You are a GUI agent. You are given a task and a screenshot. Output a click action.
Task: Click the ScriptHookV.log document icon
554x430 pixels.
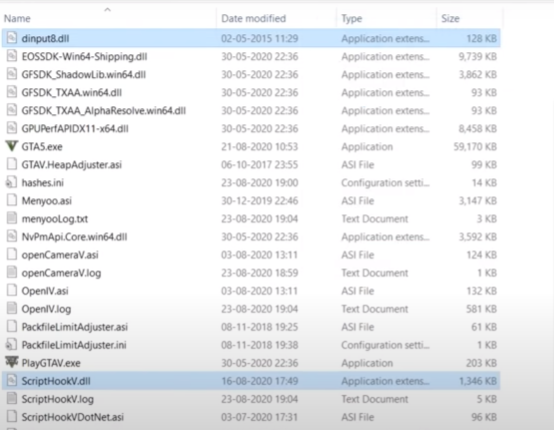click(12, 399)
